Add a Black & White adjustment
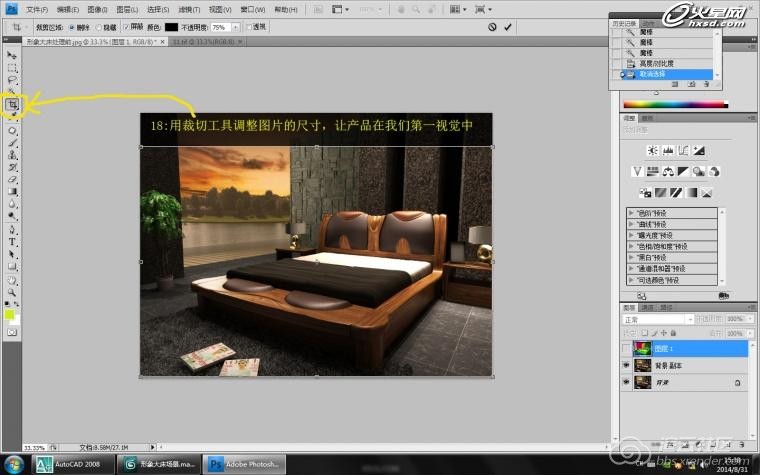 tap(683, 172)
